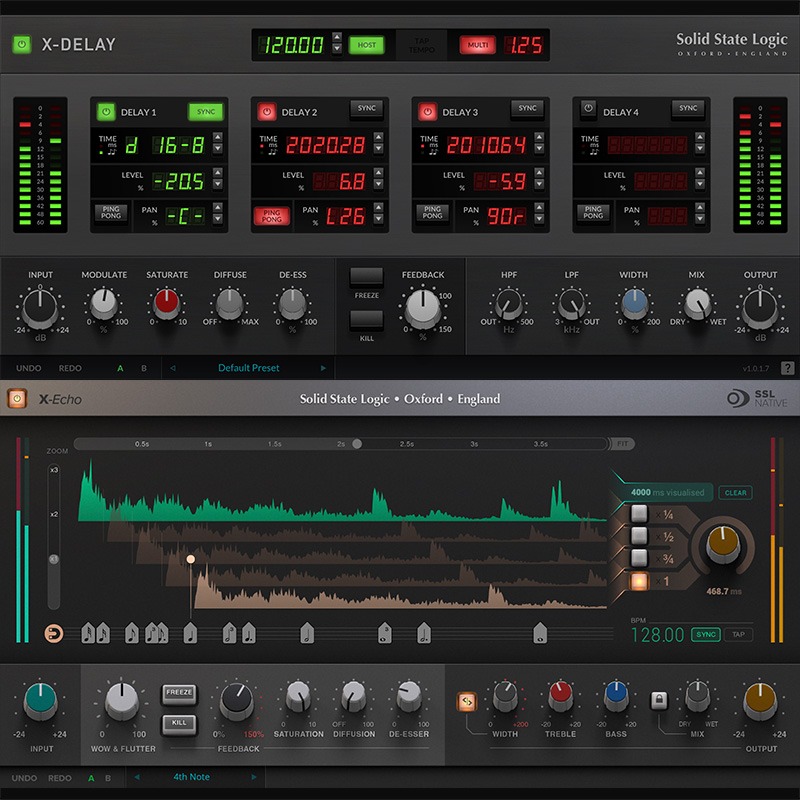800x800 pixels.
Task: Increase the X-Delay tempo with up arrow
Action: coord(337,37)
